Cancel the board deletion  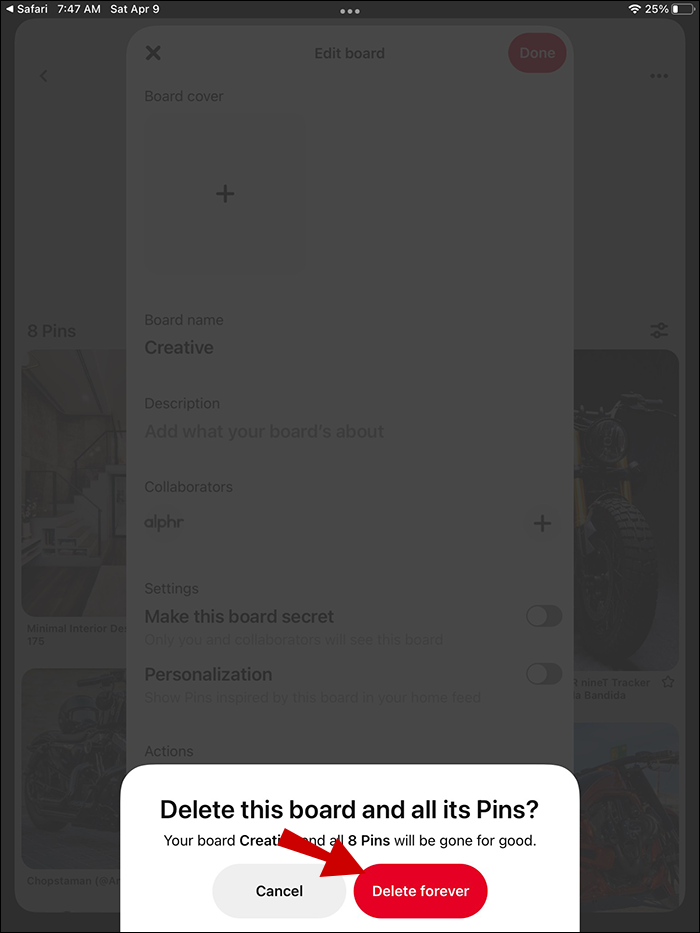(x=279, y=891)
